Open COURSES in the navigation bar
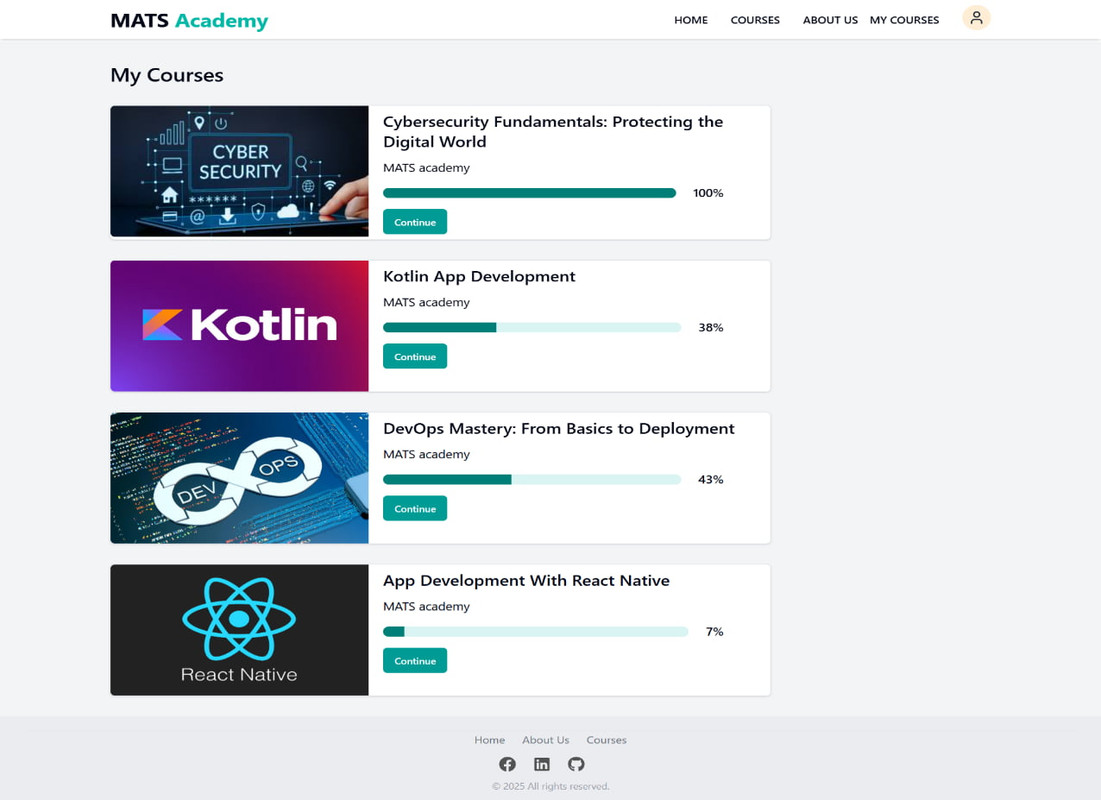Viewport: 1101px width, 800px height. [755, 20]
